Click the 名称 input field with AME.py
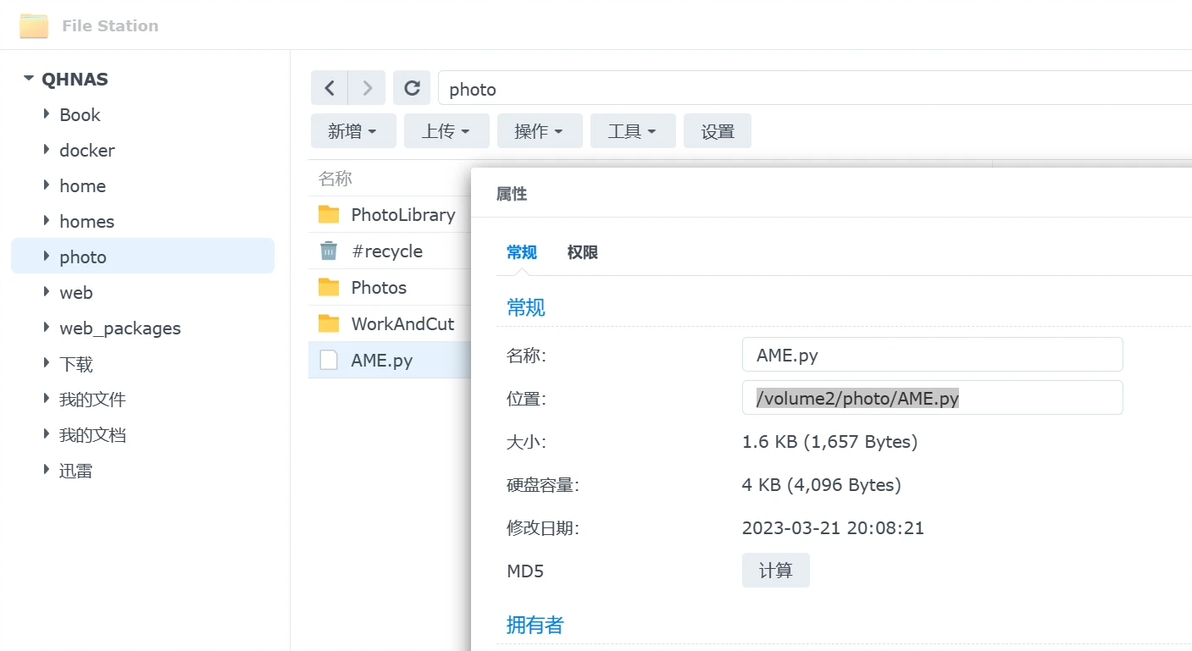Screen dimensions: 1192x651 pyautogui.click(x=932, y=355)
